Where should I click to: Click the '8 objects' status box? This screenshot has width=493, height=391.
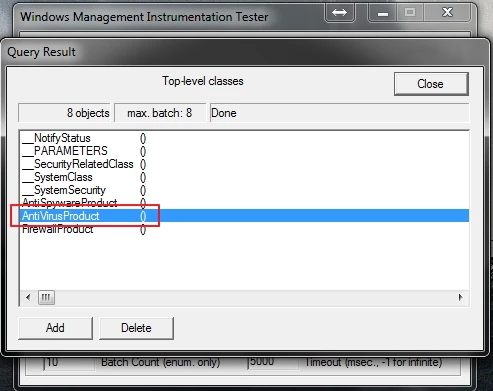pyautogui.click(x=64, y=113)
